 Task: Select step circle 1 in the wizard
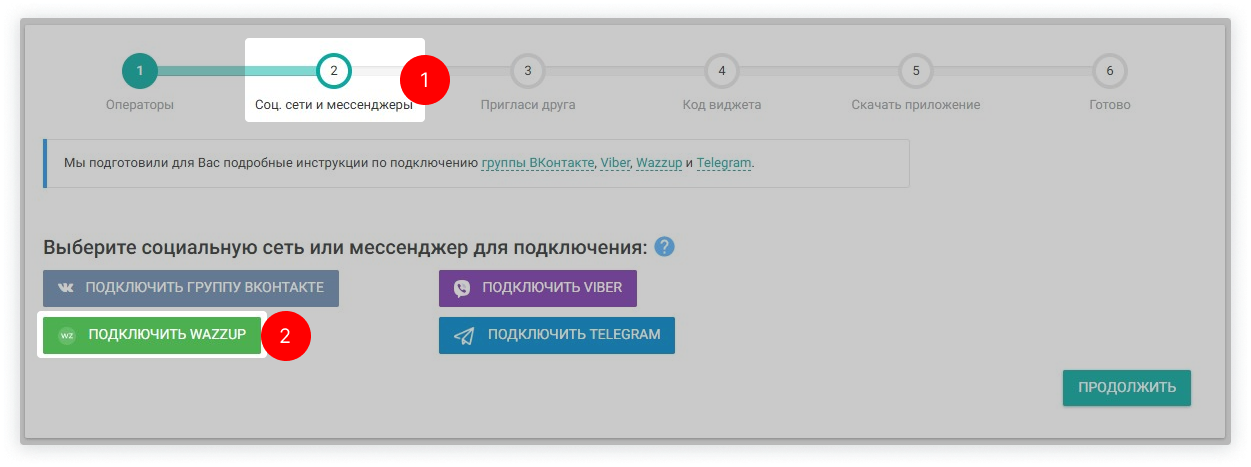[140, 71]
